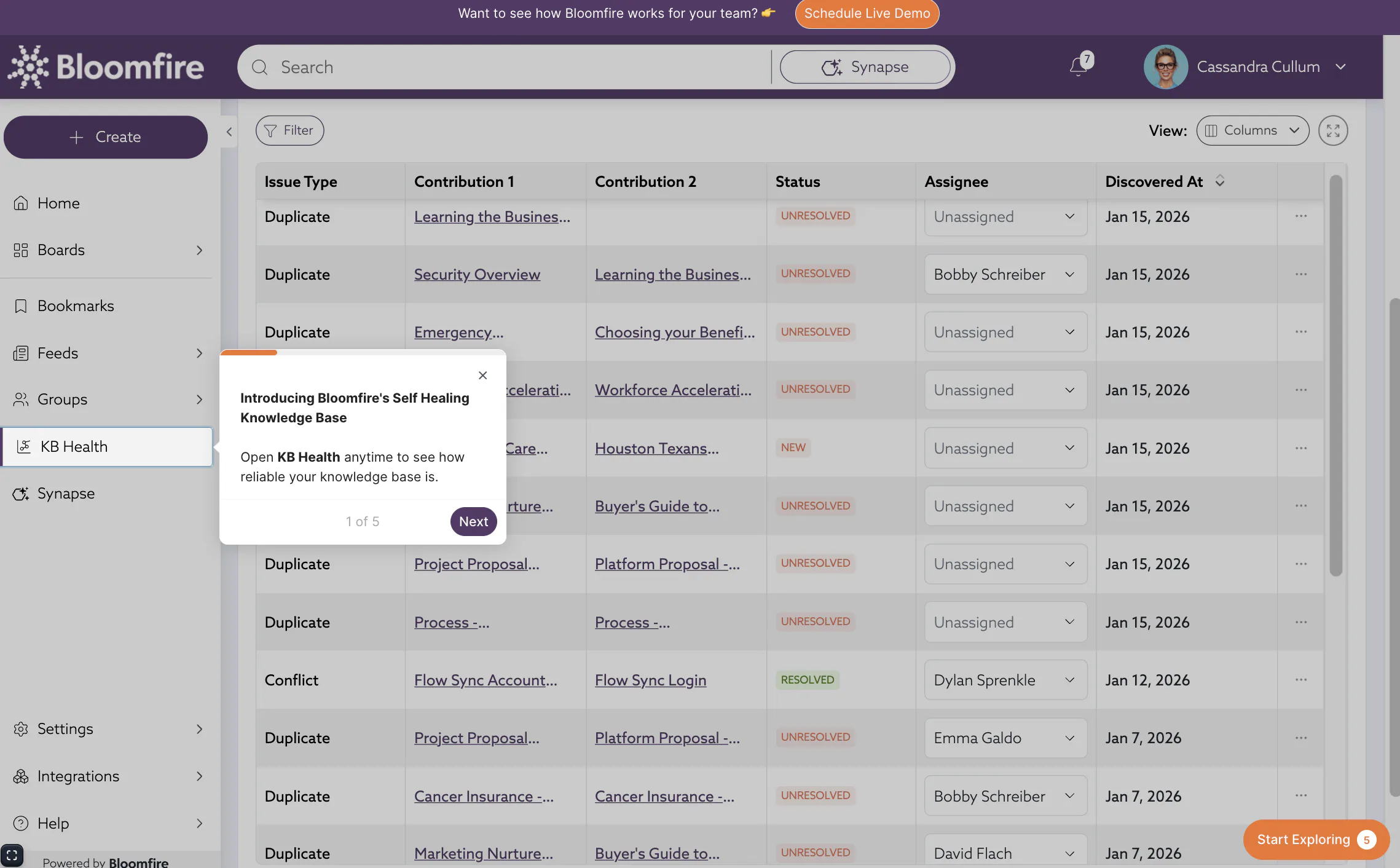Expand the Cassandra Cullum account menu
The image size is (1400, 868).
pyautogui.click(x=1340, y=66)
